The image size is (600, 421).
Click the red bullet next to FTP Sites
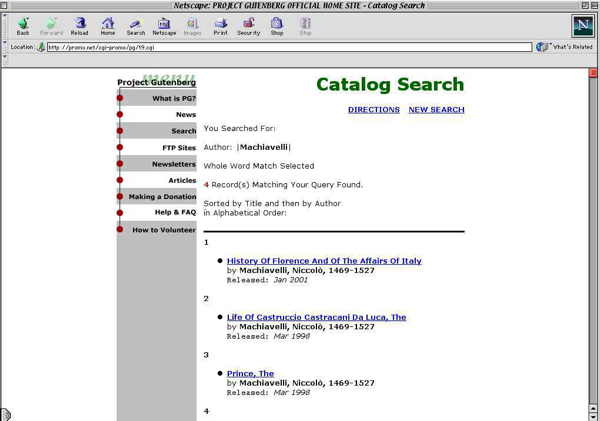point(120,147)
